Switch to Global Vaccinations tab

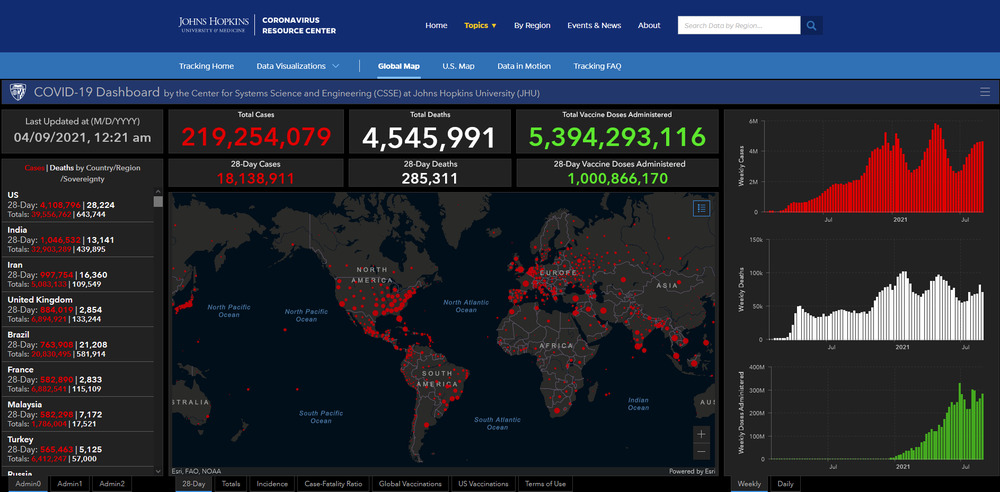[x=410, y=484]
